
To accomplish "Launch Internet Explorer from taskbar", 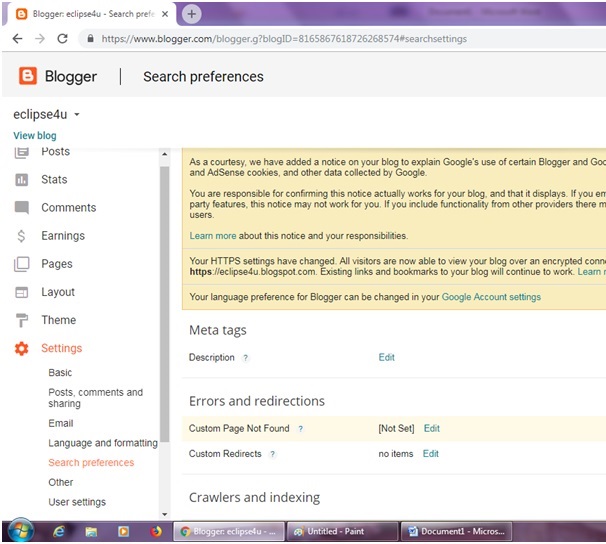I will (59, 532).
